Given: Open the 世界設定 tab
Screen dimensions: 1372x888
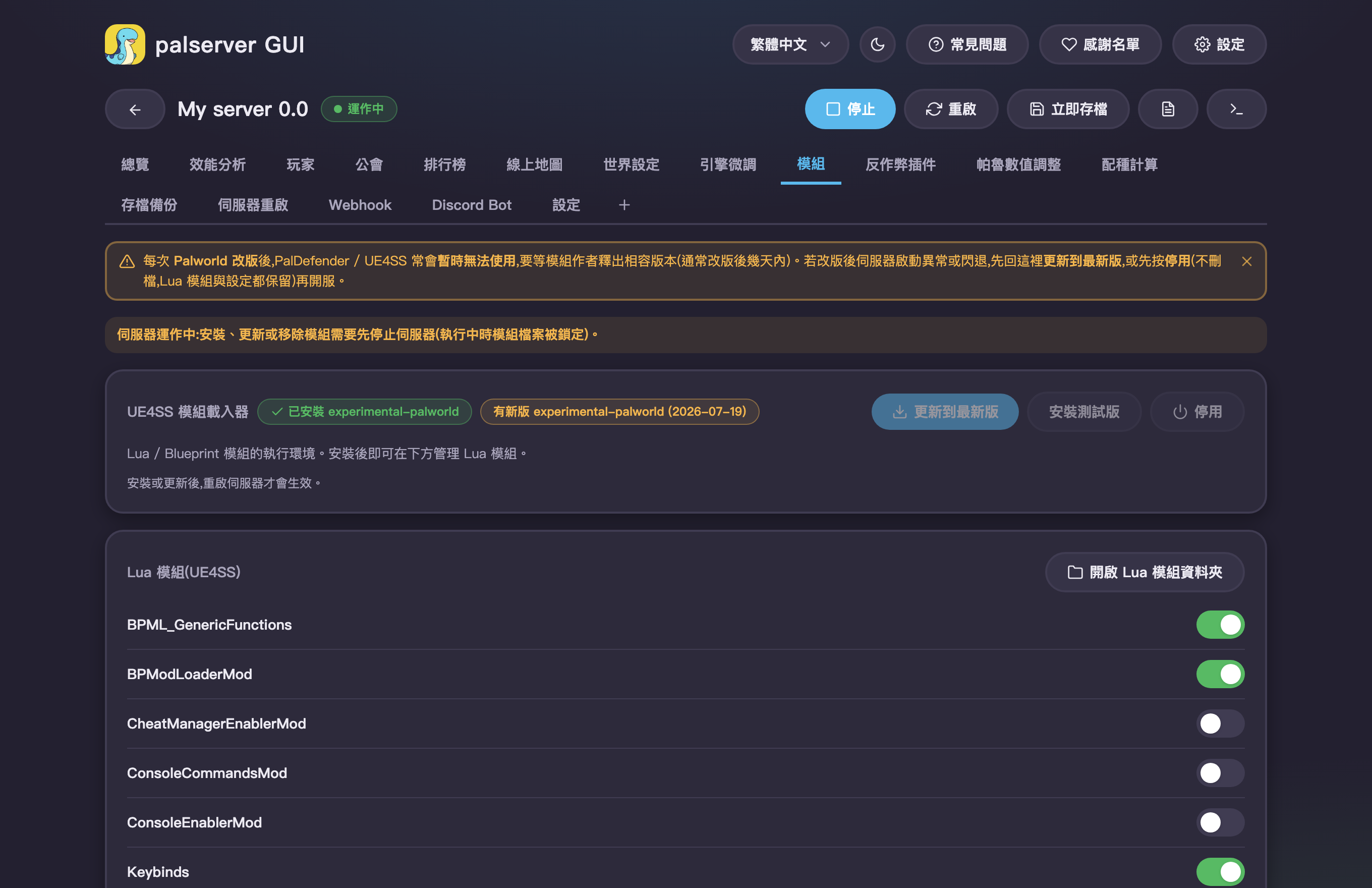Looking at the screenshot, I should coord(631,164).
